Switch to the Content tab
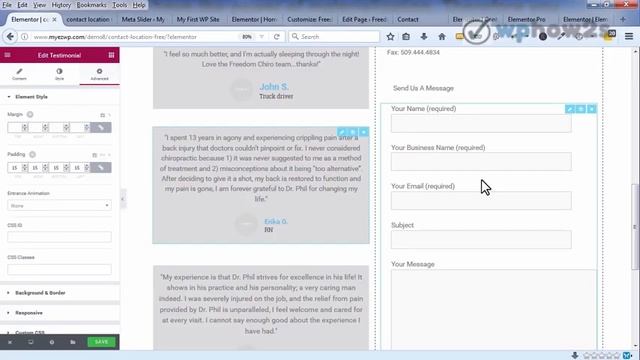 tap(19, 74)
